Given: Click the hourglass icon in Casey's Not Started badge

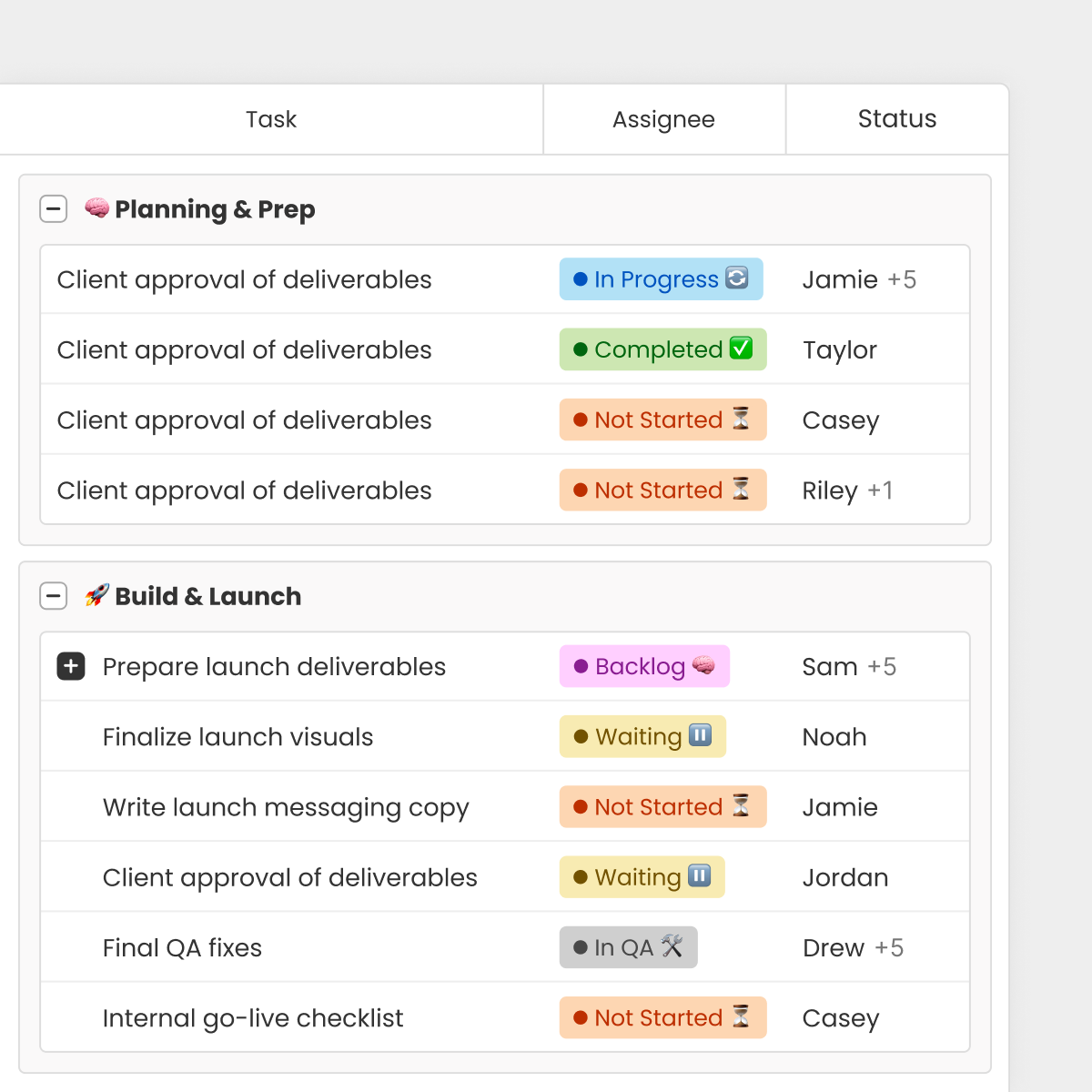Looking at the screenshot, I should [x=742, y=420].
